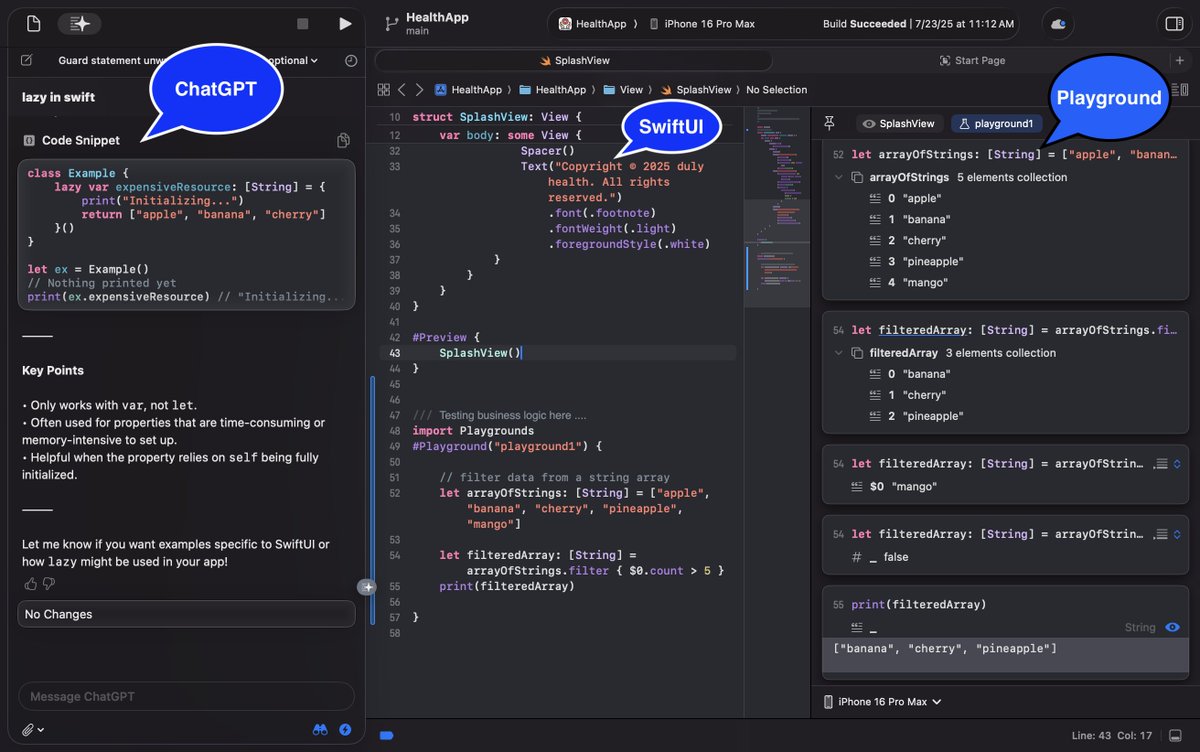Viewport: 1200px width, 752px height.
Task: Click the No Changes button
Action: [x=186, y=614]
